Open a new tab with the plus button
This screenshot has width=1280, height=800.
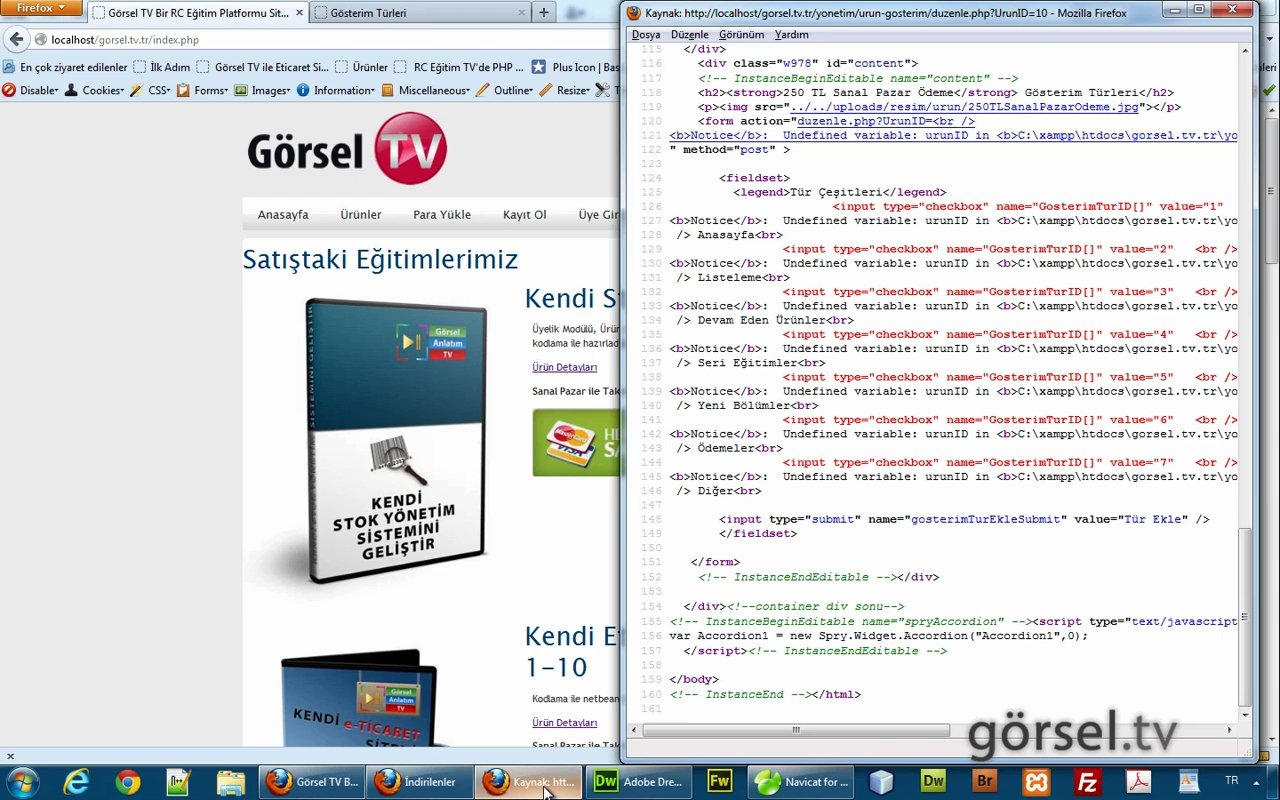(x=544, y=13)
